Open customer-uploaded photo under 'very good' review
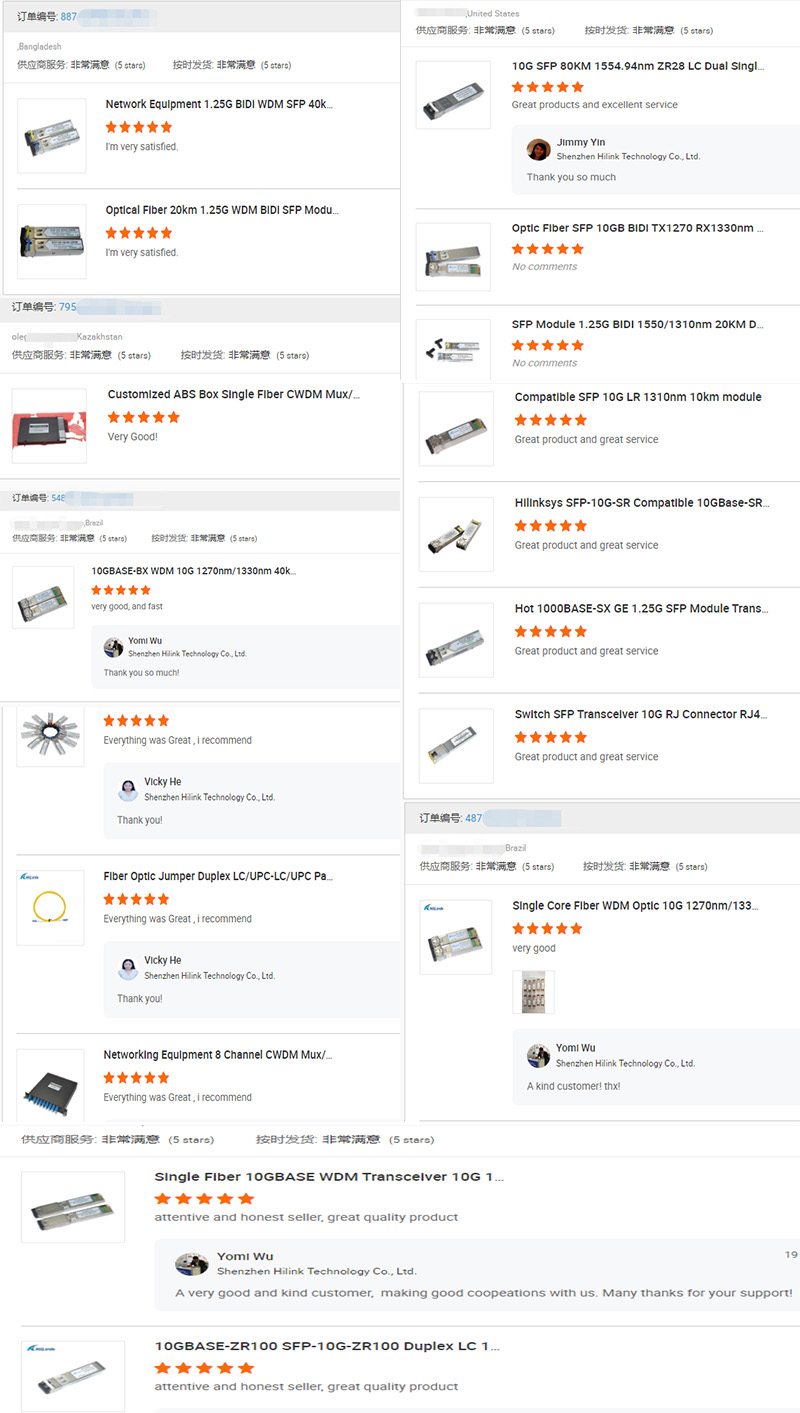This screenshot has width=800, height=1413. pyautogui.click(x=533, y=992)
